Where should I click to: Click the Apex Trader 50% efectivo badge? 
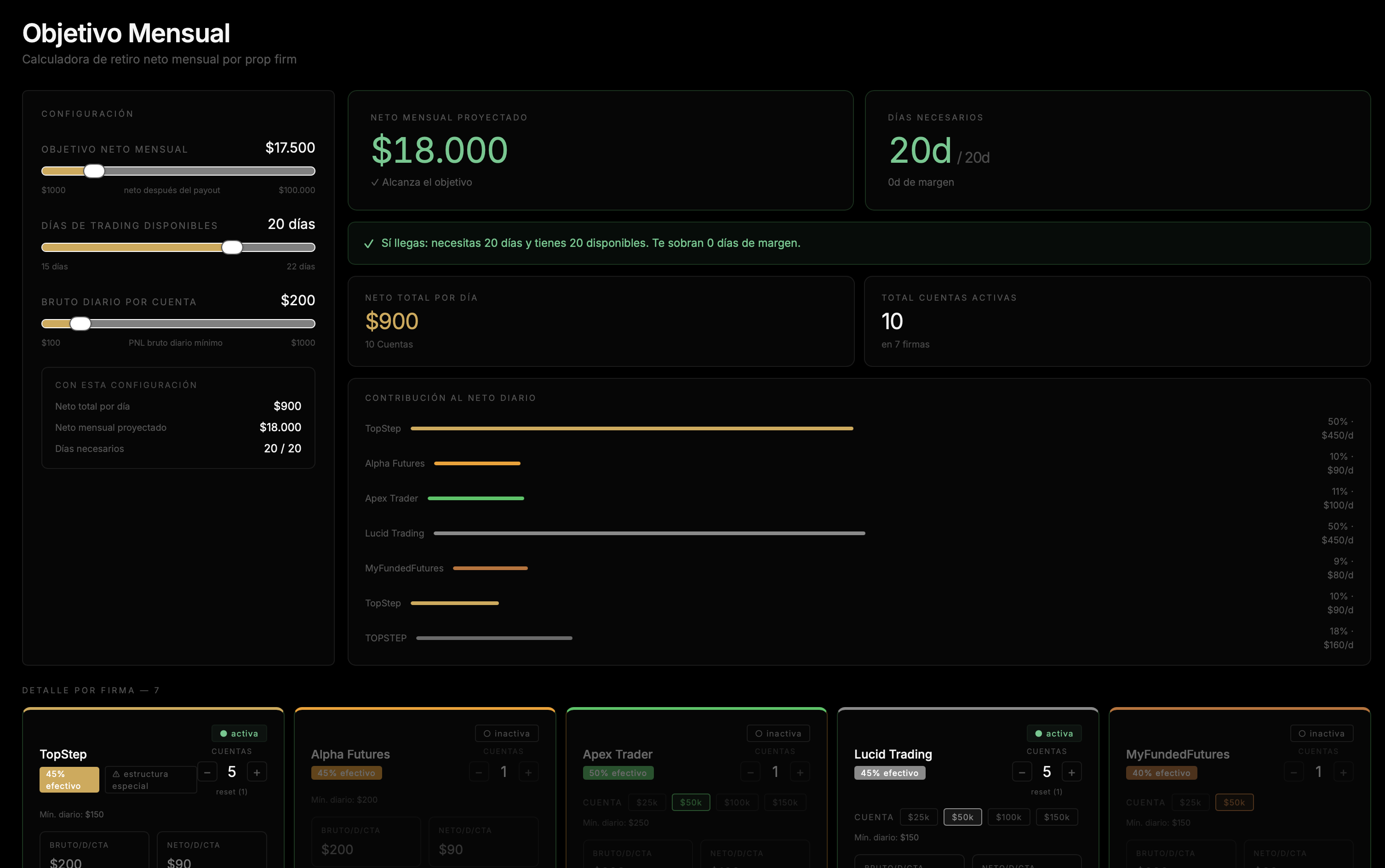[x=618, y=773]
